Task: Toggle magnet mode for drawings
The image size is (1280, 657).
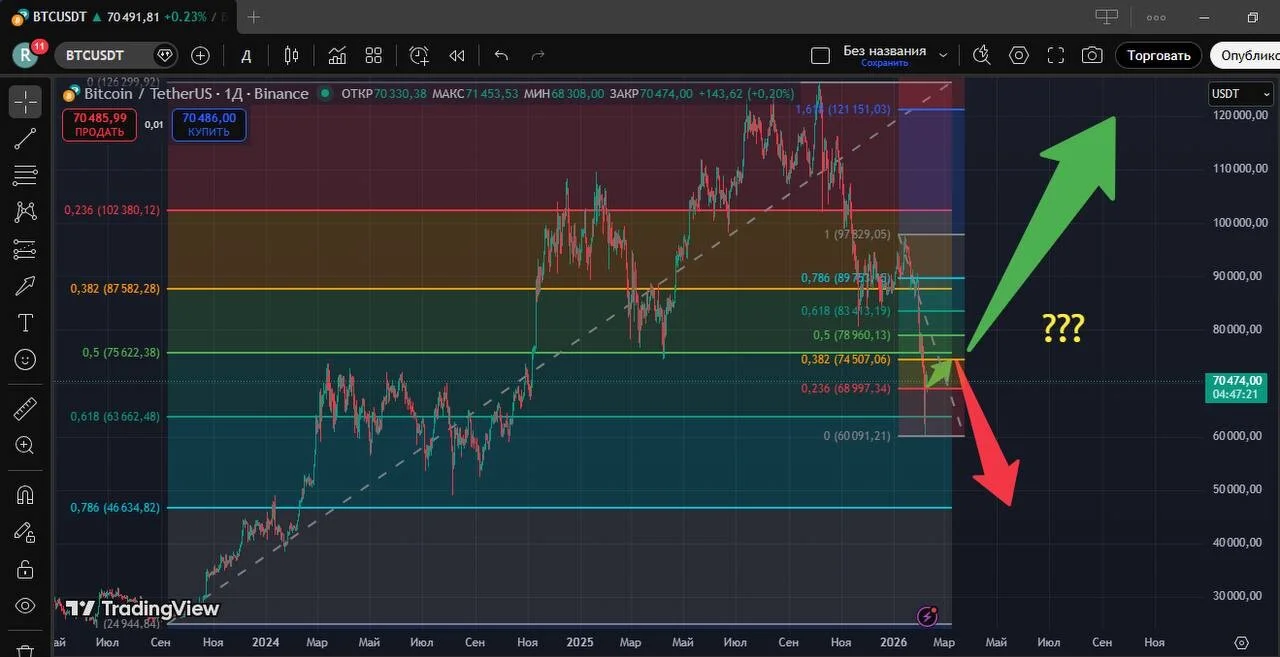Action: [x=25, y=494]
